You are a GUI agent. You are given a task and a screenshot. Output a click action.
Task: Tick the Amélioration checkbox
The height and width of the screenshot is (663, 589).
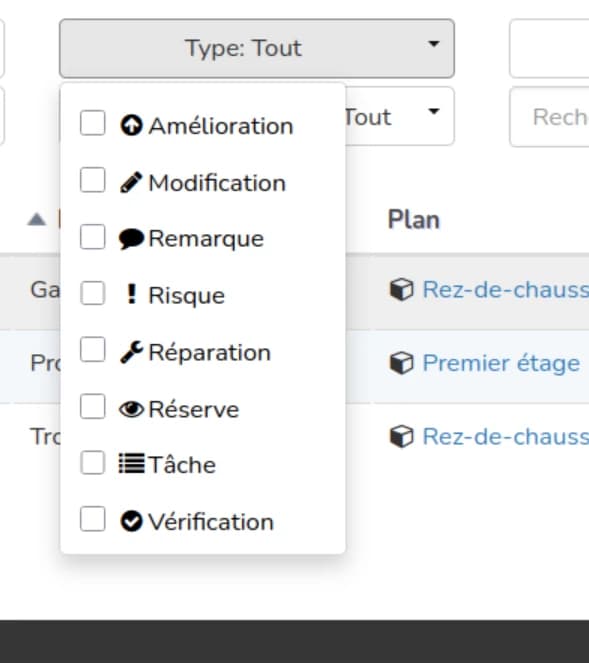point(93,123)
